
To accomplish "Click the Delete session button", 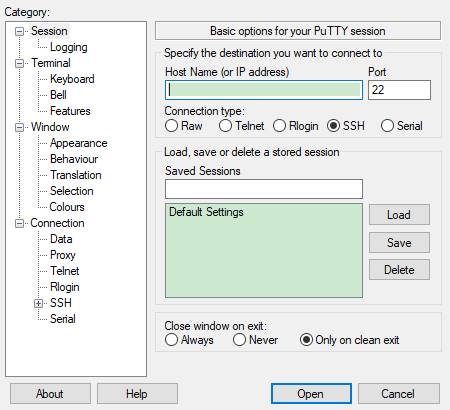I will click(399, 270).
